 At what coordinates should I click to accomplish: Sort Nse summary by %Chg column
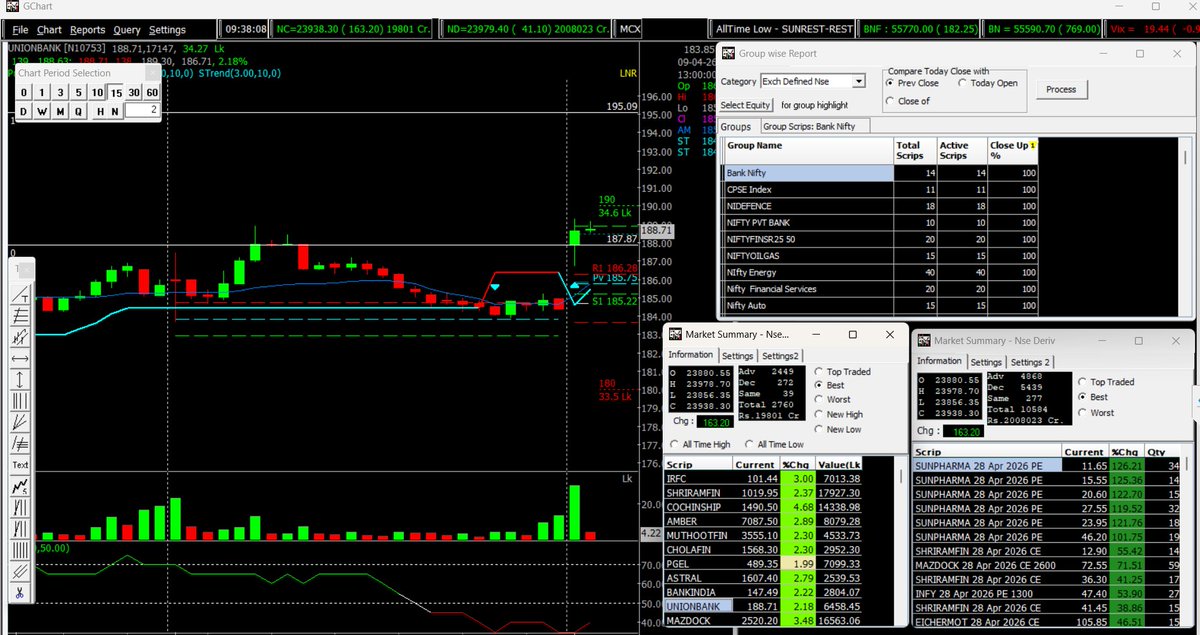point(796,464)
